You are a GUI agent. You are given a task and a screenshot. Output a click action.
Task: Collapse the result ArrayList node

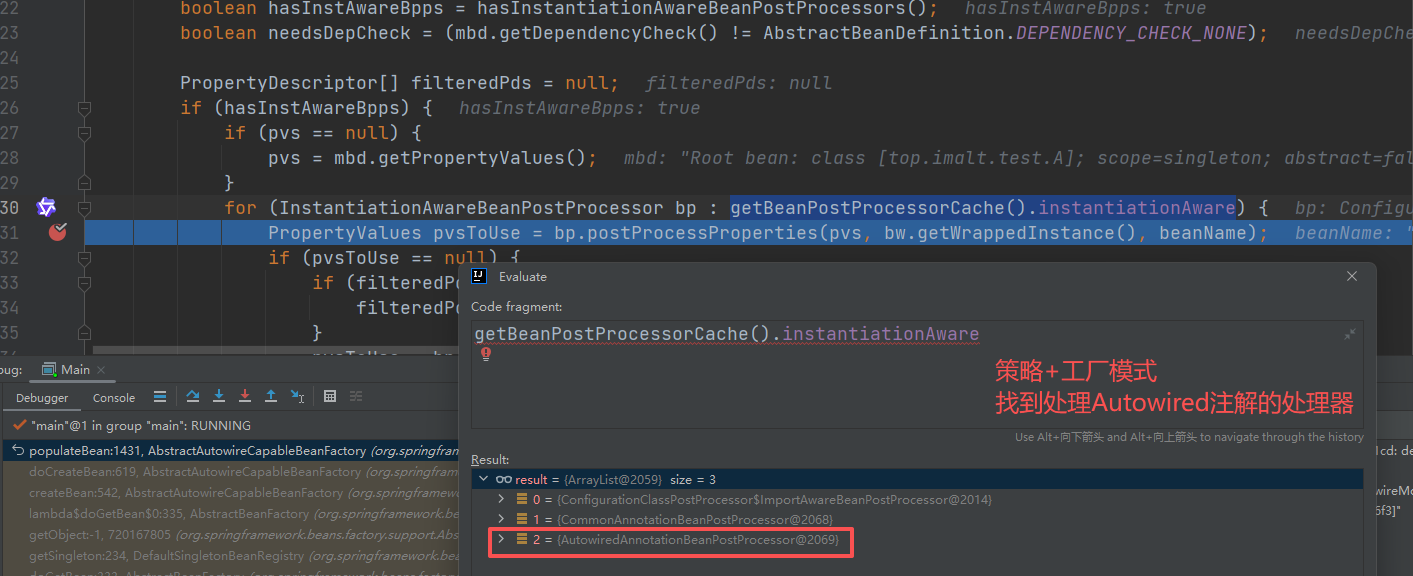click(484, 479)
